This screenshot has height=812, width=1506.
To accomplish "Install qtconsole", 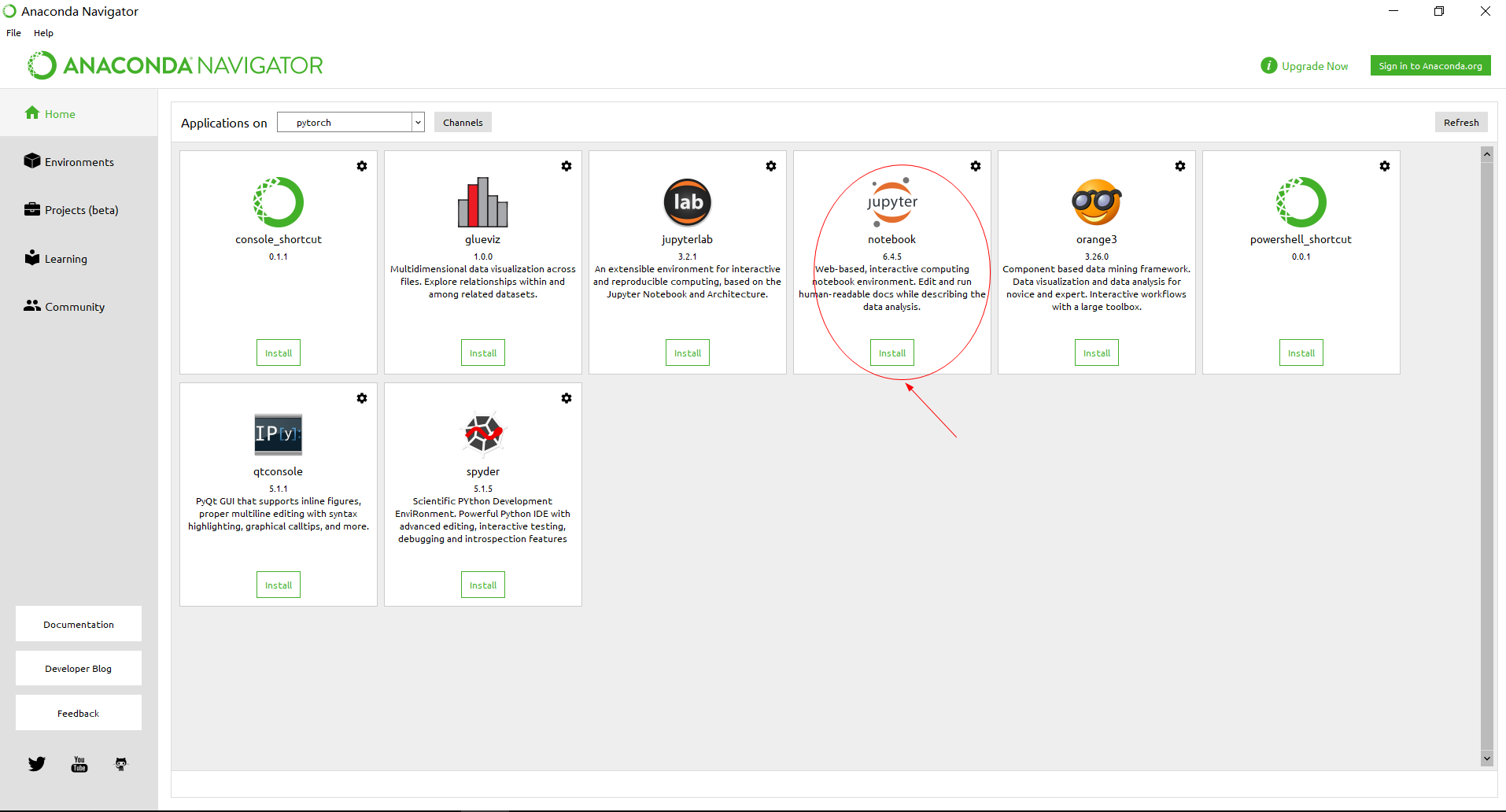I will pos(279,585).
